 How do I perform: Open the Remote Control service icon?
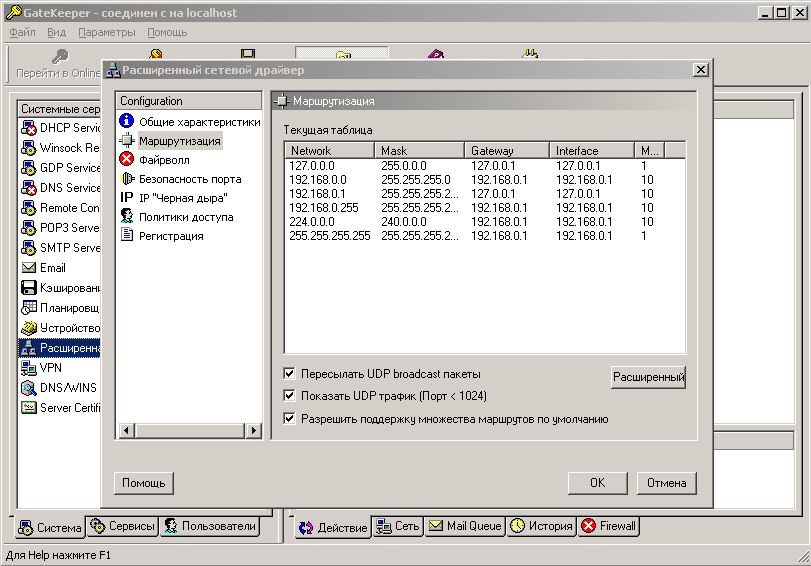pyautogui.click(x=28, y=208)
